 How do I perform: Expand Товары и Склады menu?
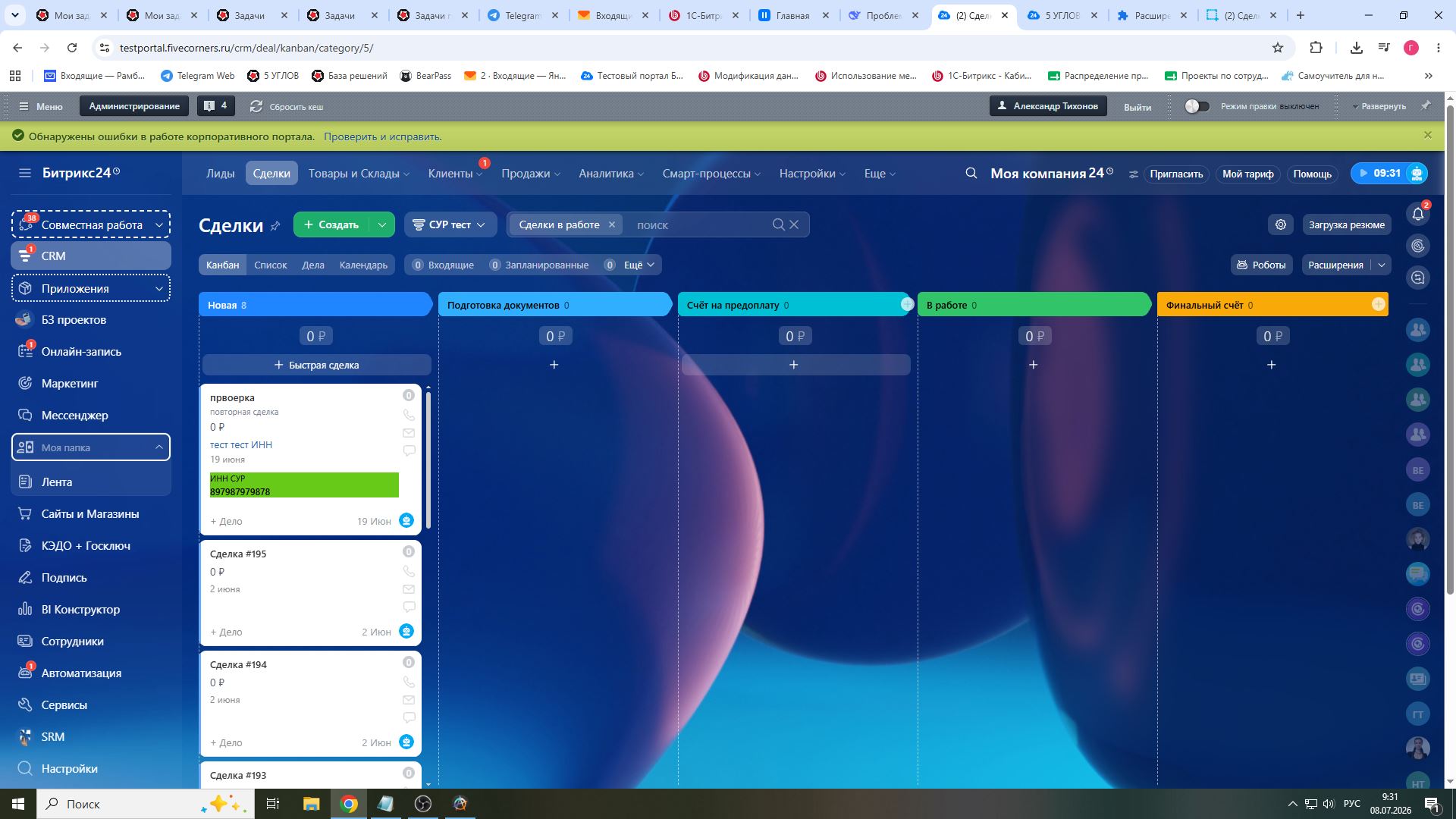point(359,174)
